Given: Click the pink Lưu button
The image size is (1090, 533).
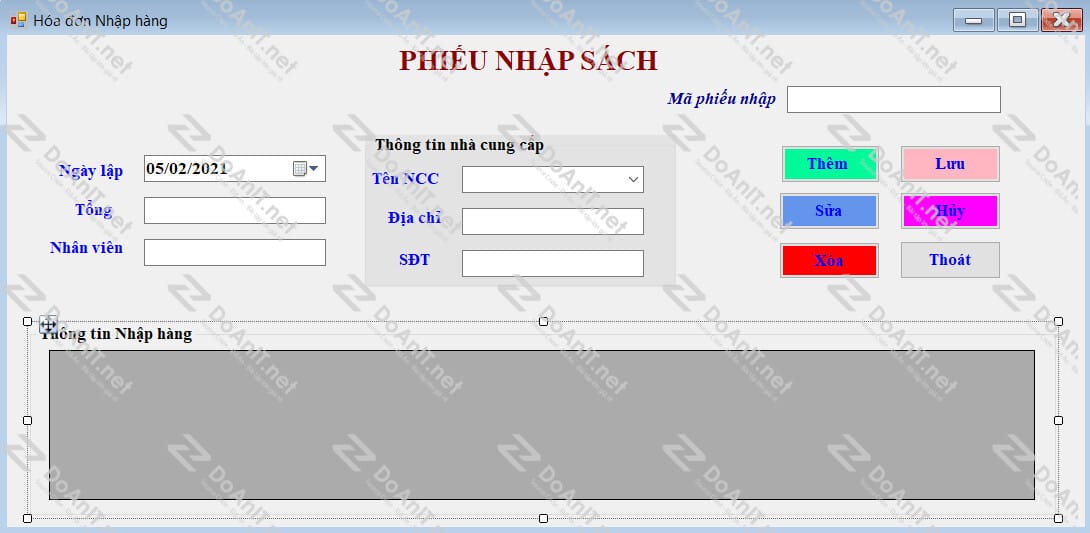Looking at the screenshot, I should pyautogui.click(x=950, y=164).
